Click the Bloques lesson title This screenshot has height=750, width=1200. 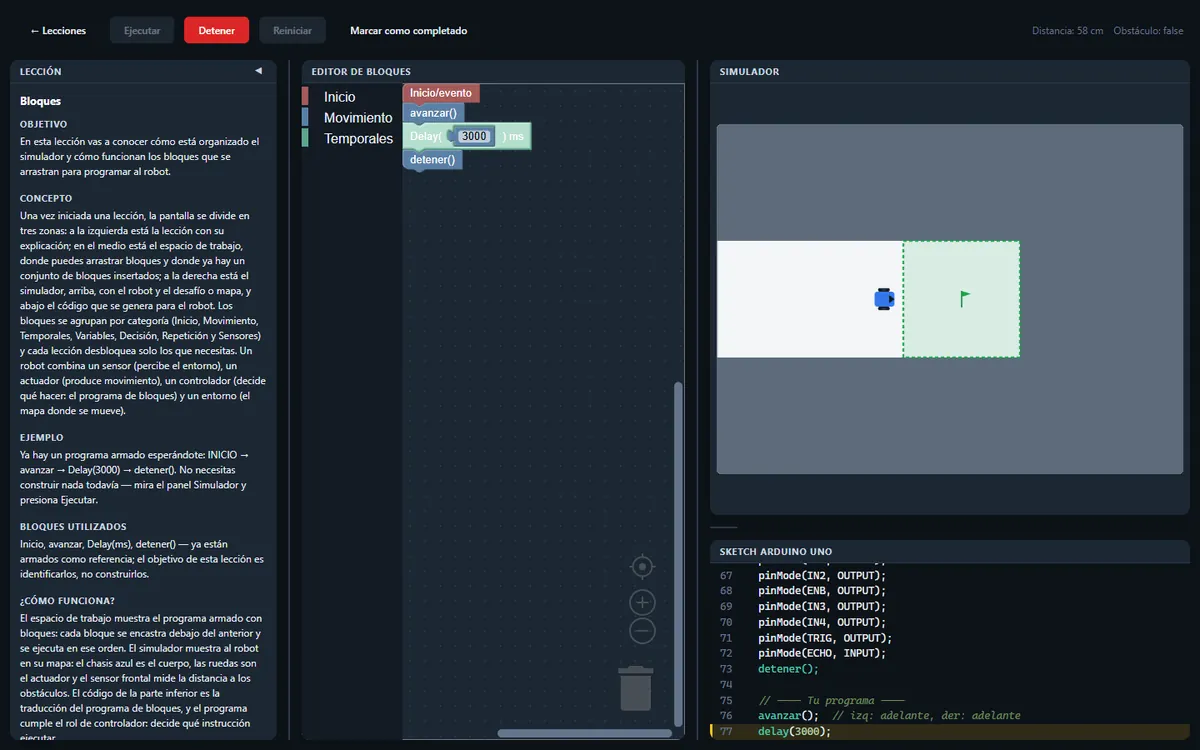point(40,101)
